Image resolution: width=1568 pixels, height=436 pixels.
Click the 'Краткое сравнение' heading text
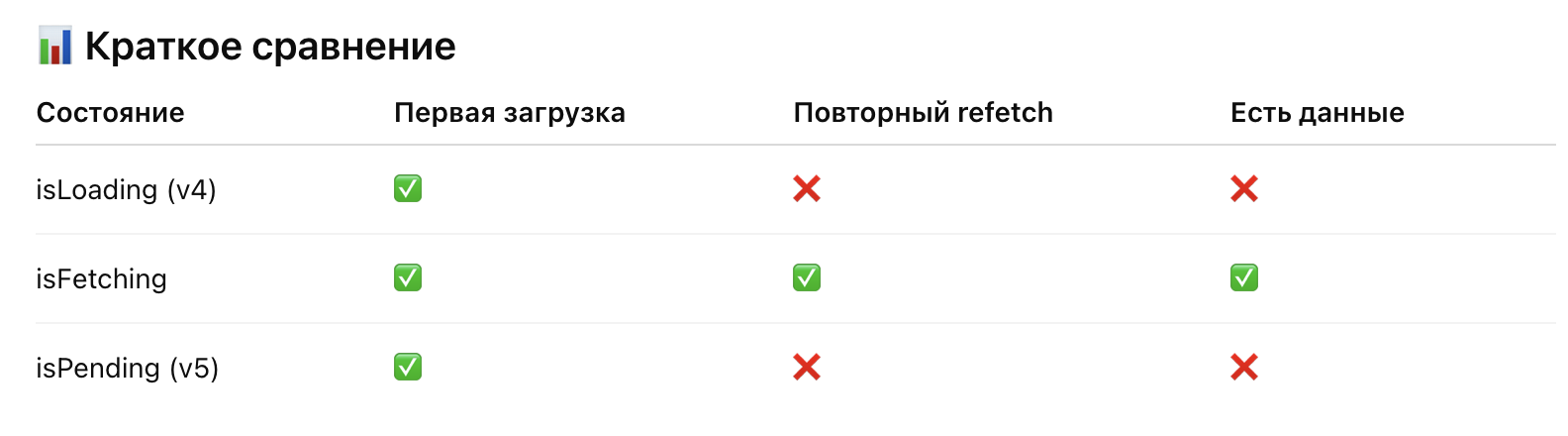pyautogui.click(x=270, y=47)
